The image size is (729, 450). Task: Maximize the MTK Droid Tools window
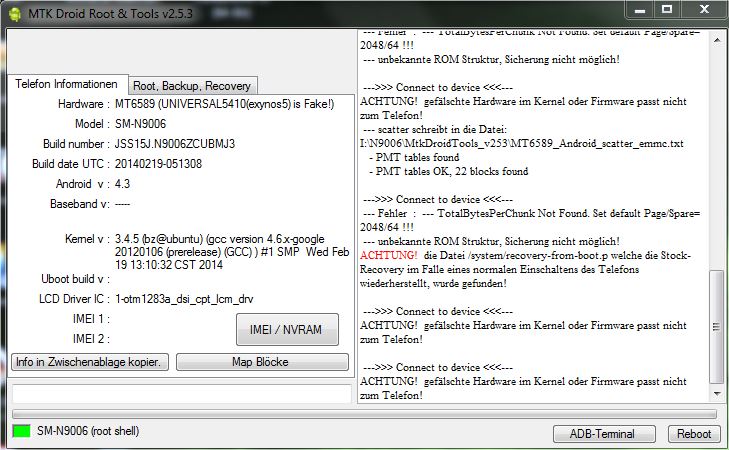(667, 9)
